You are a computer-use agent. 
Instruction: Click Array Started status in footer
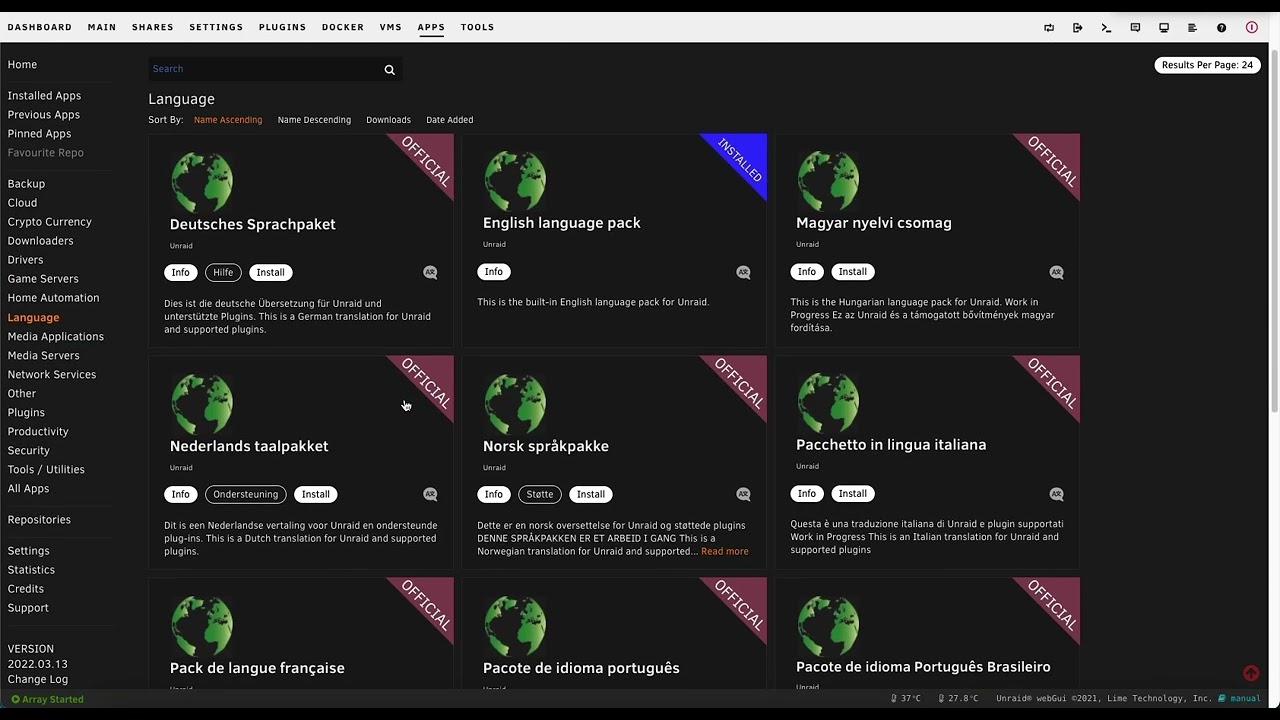pos(47,699)
